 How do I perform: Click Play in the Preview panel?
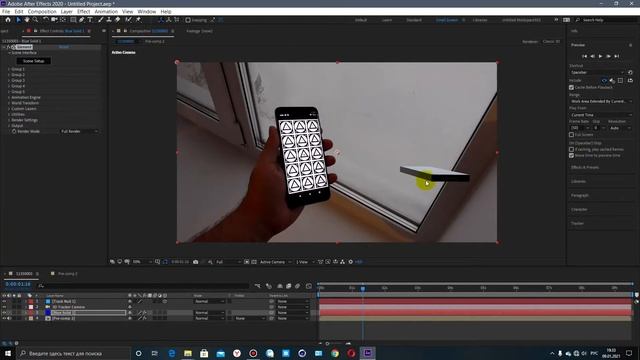(x=600, y=56)
